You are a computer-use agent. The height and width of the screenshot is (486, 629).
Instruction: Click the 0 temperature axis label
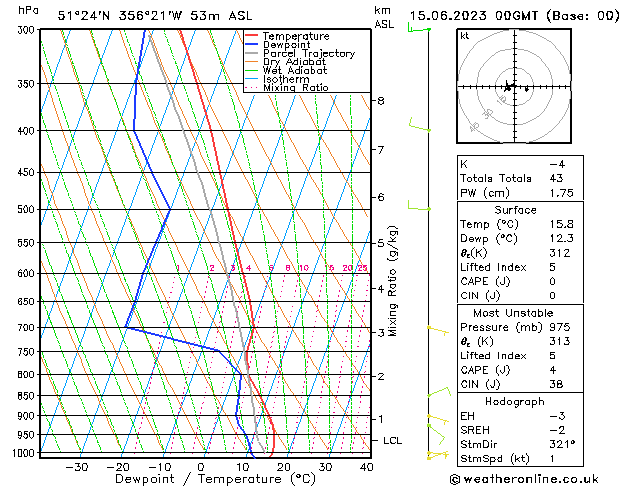201,467
